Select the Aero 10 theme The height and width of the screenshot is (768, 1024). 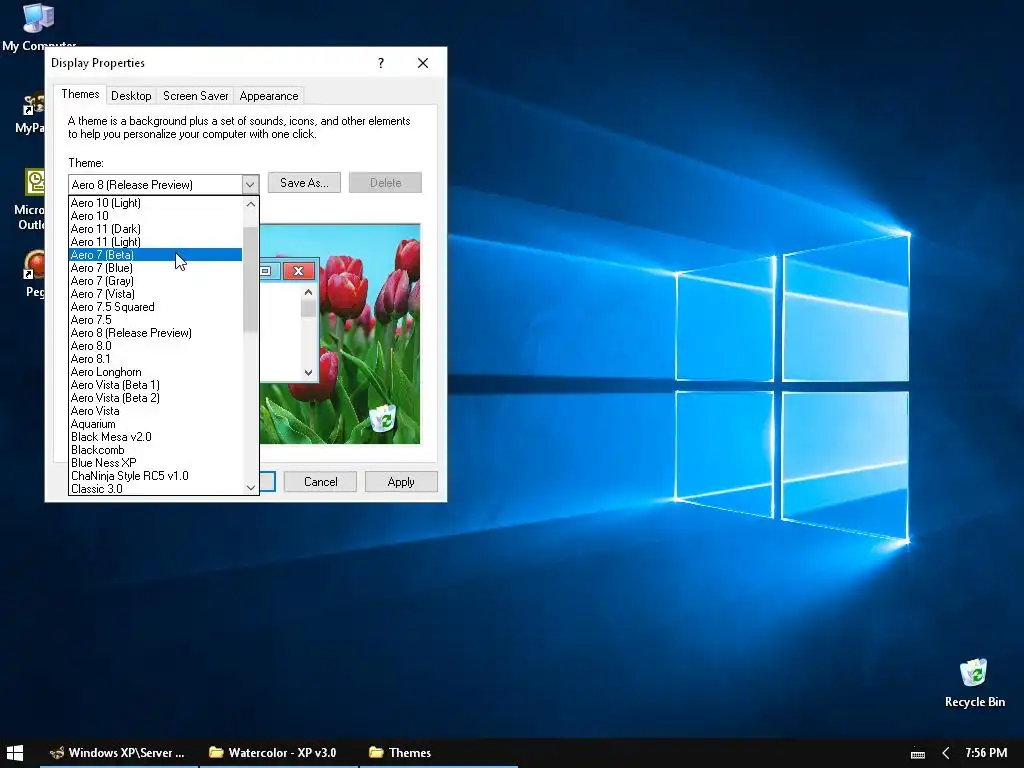[x=155, y=216]
